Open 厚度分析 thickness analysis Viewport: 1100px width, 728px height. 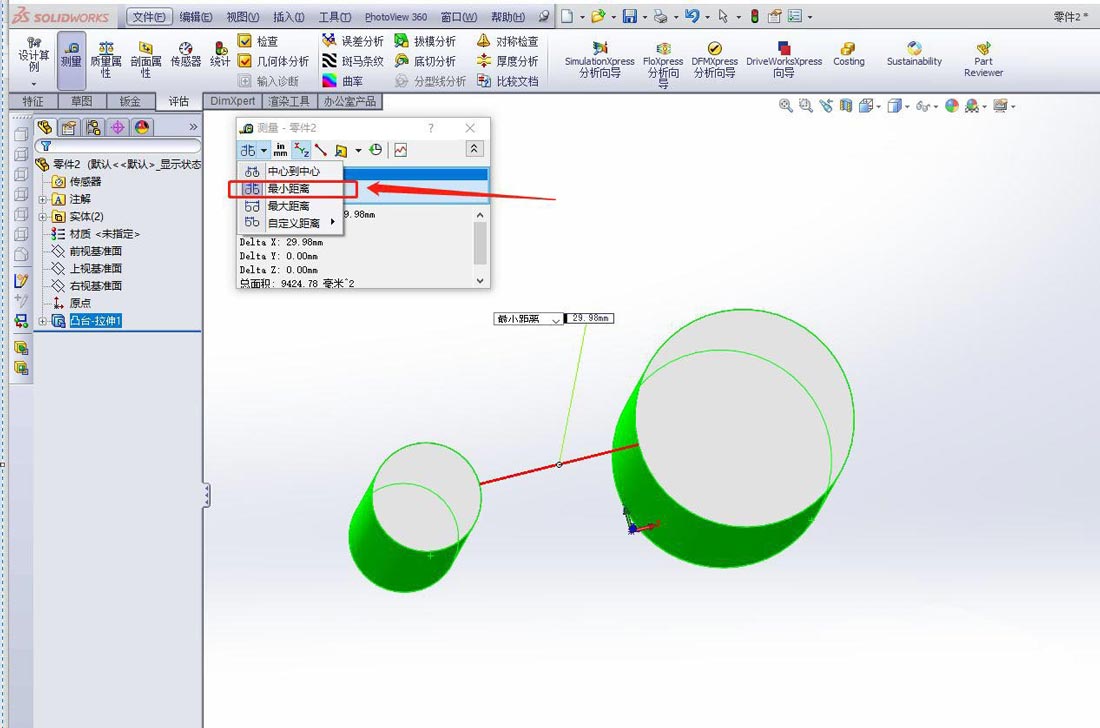coord(507,61)
